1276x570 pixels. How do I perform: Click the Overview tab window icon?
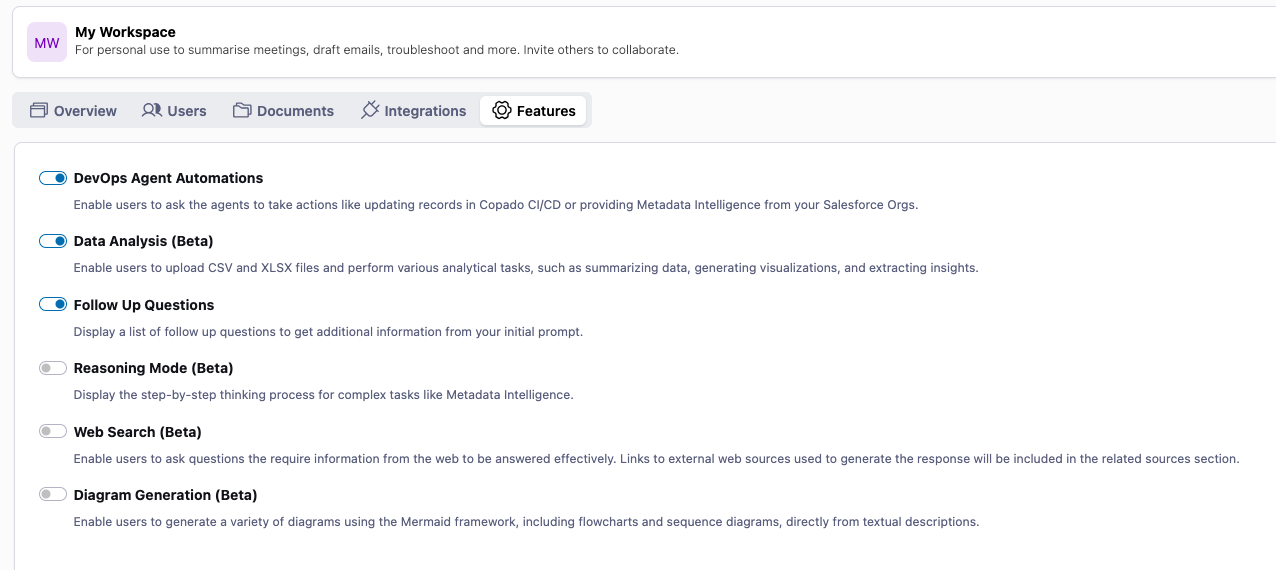coord(39,110)
